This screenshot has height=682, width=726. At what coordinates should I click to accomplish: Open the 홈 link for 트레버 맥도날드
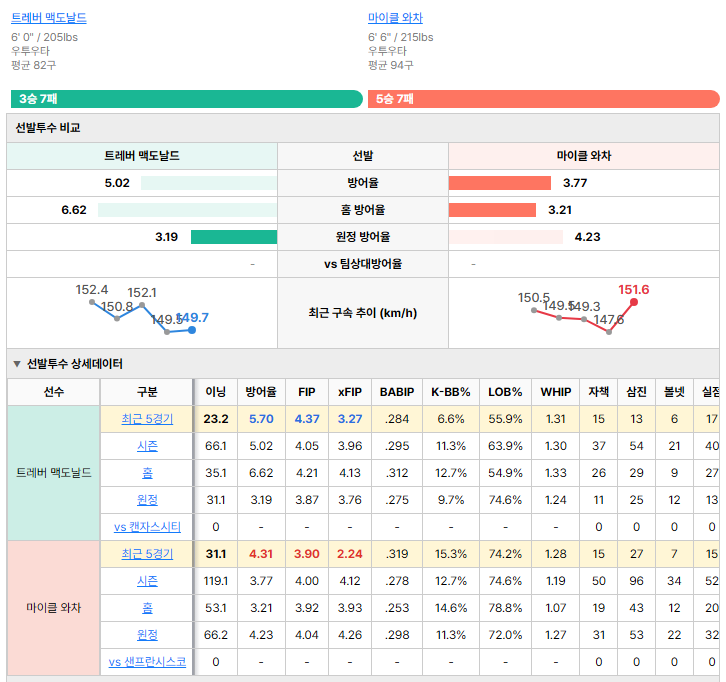pos(147,473)
